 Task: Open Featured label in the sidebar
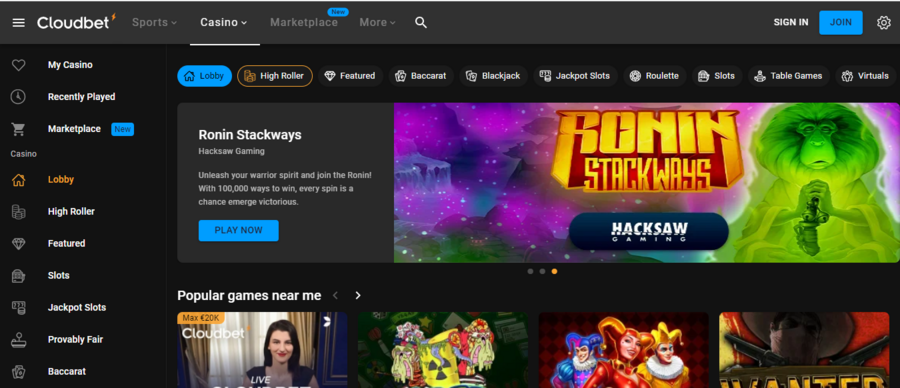(66, 244)
